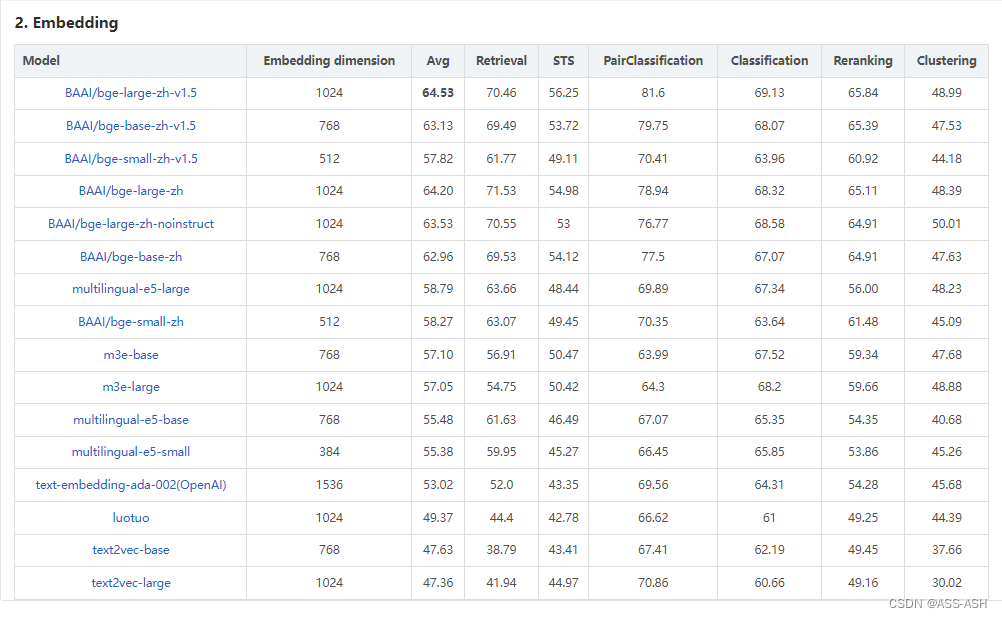Select the embedding dimension 1536 cell

click(329, 484)
